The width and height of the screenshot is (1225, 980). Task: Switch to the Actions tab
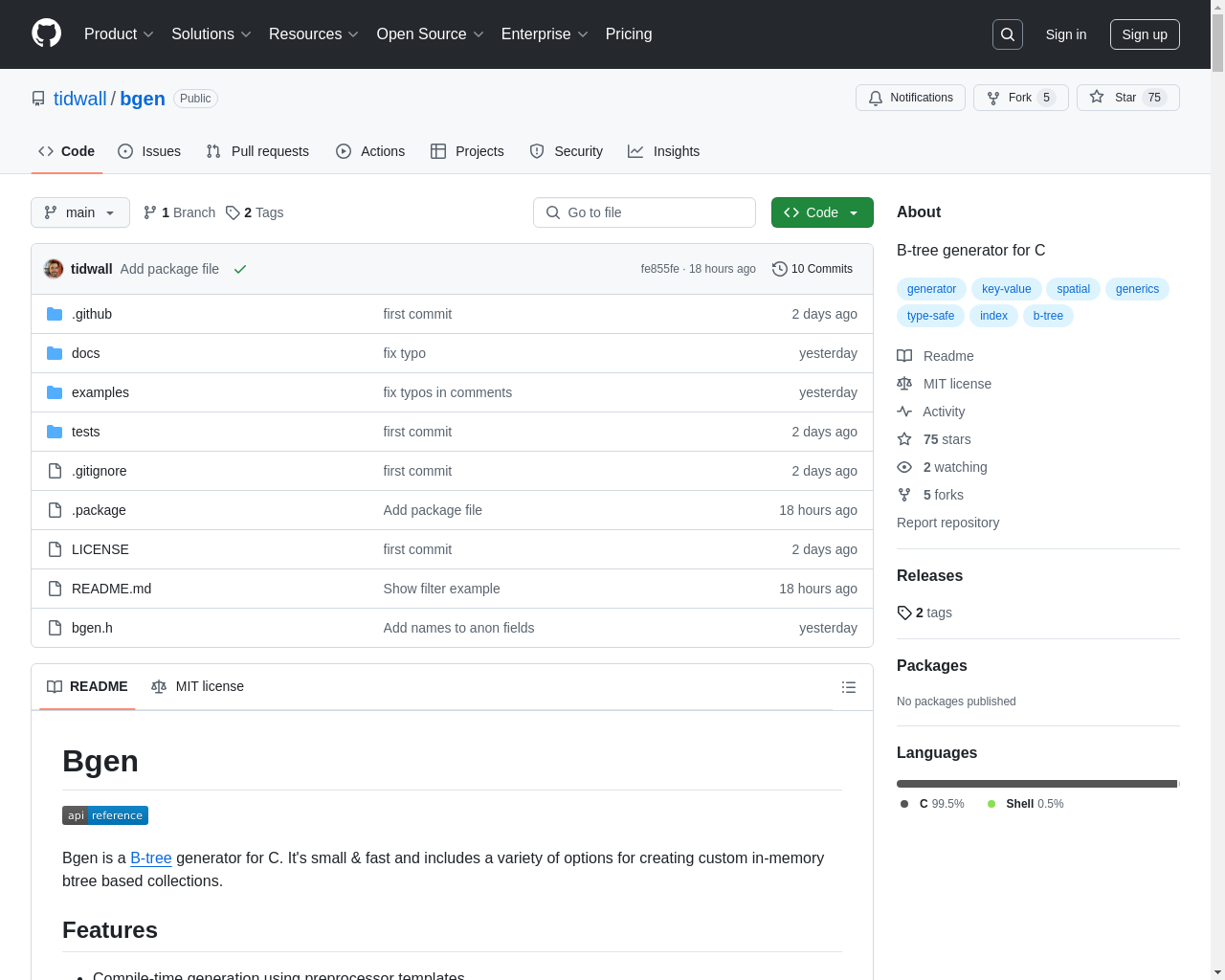(370, 151)
